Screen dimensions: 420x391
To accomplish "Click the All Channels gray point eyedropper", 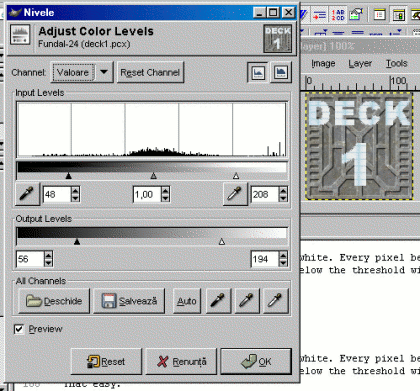I will [x=247, y=301].
